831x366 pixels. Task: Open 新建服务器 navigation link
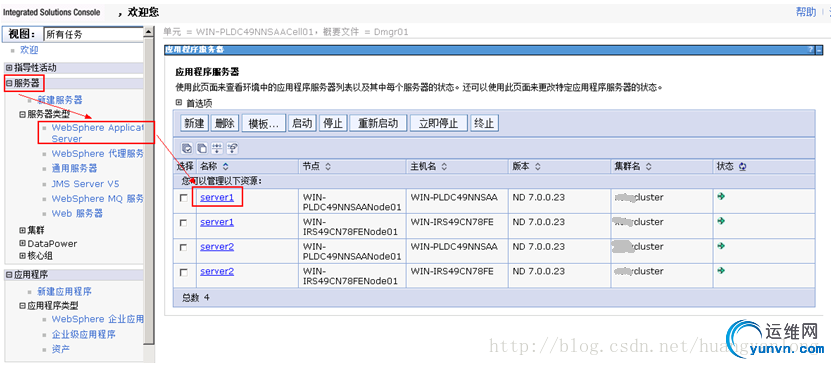click(x=60, y=100)
